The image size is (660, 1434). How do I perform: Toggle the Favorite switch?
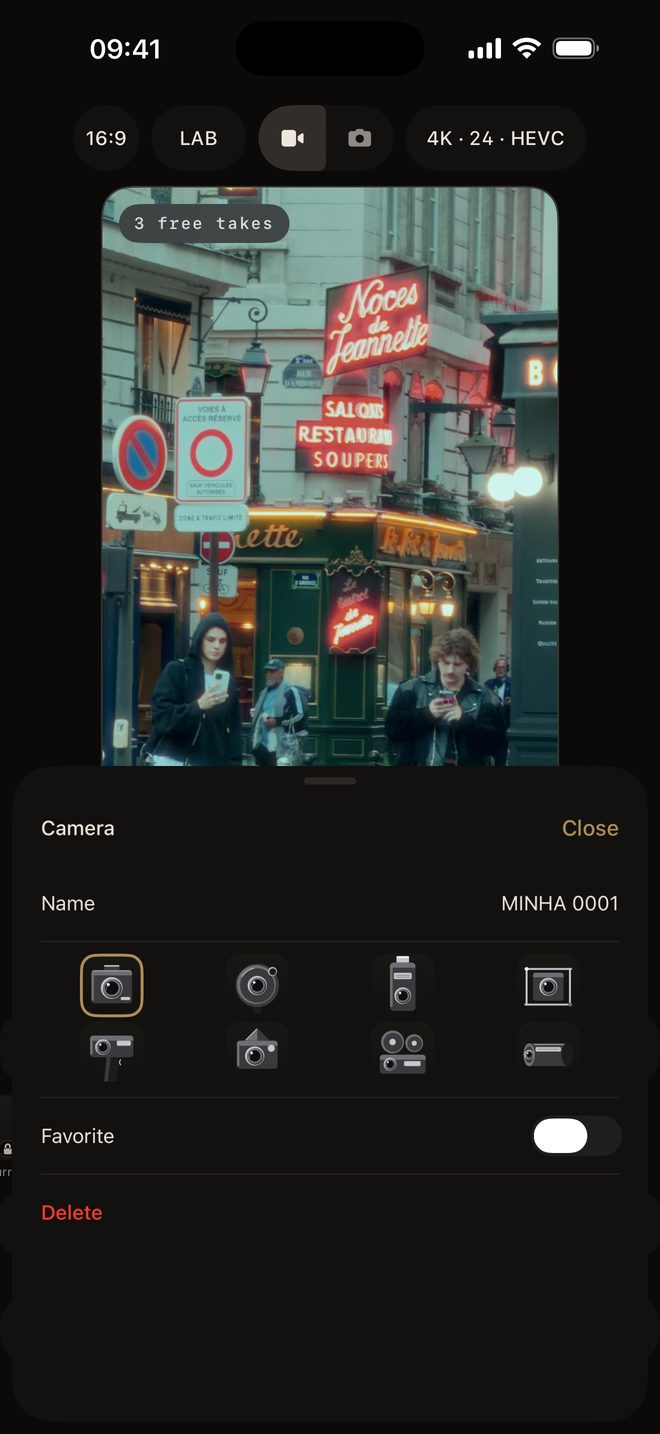click(577, 1136)
